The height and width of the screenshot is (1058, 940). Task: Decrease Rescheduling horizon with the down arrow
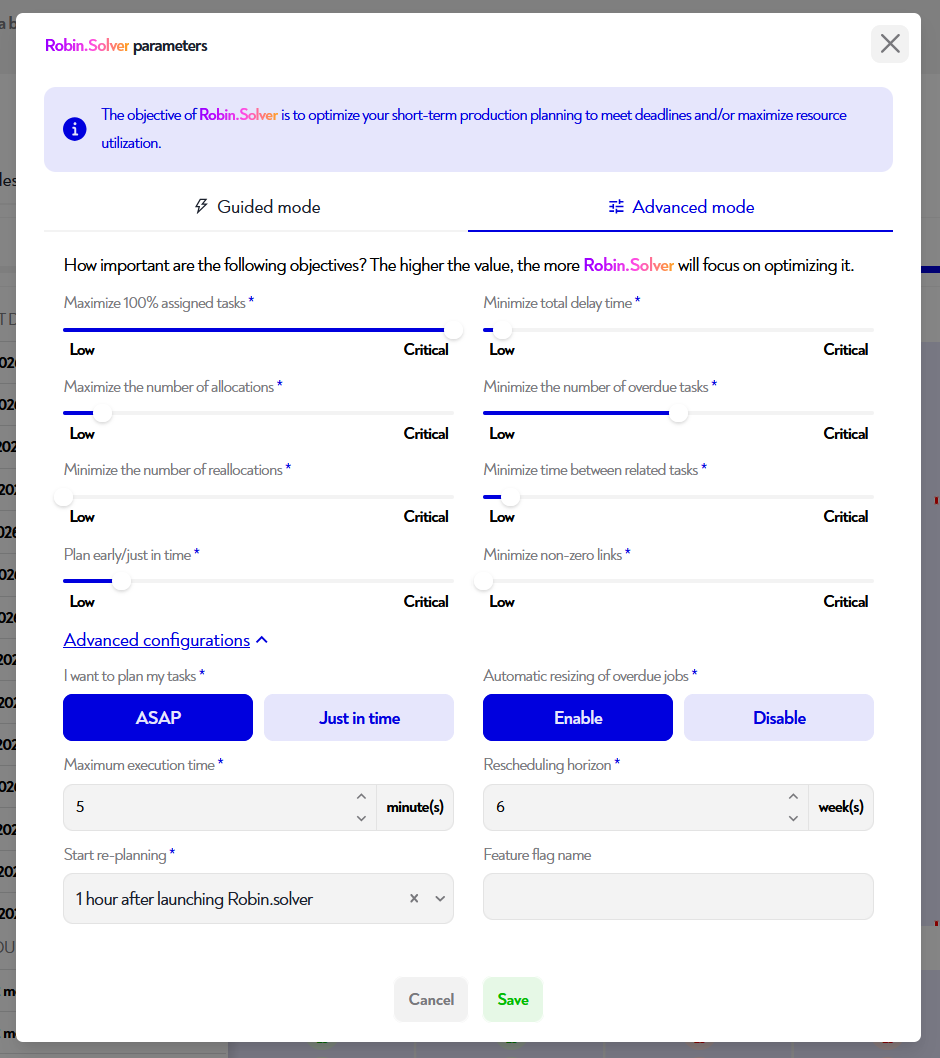793,817
